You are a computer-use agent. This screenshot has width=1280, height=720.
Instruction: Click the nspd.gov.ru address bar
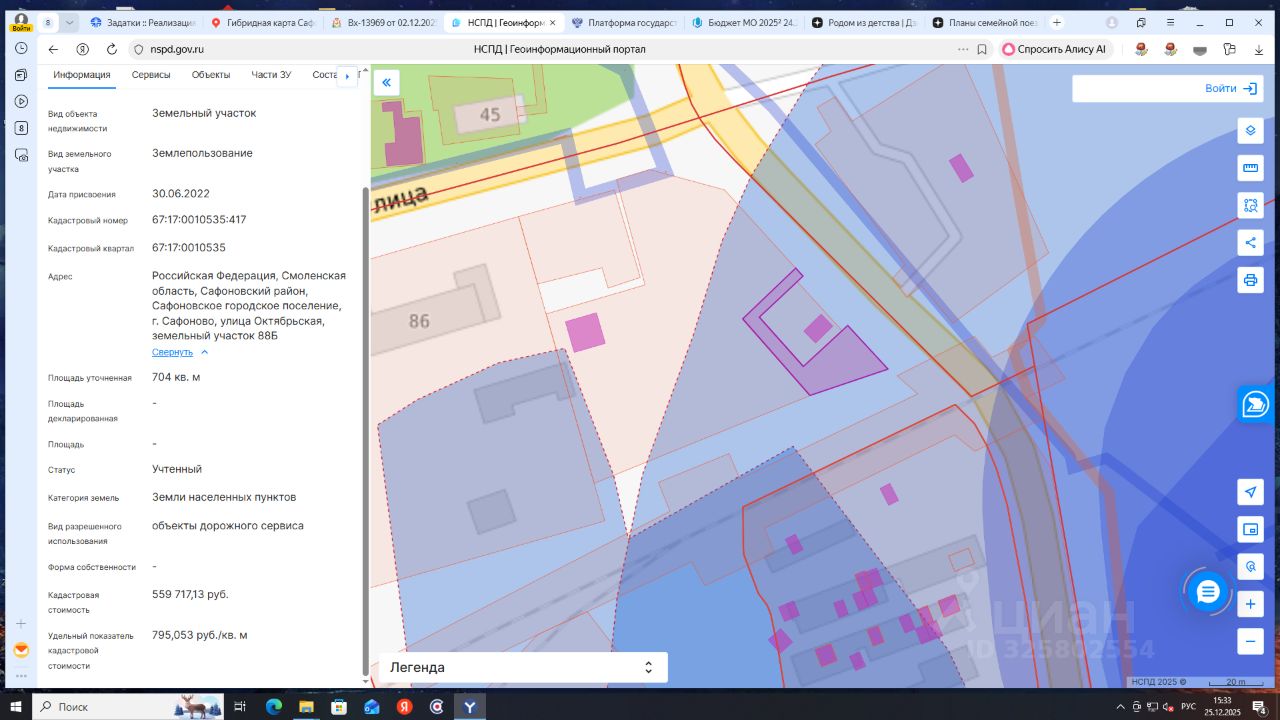tap(178, 49)
